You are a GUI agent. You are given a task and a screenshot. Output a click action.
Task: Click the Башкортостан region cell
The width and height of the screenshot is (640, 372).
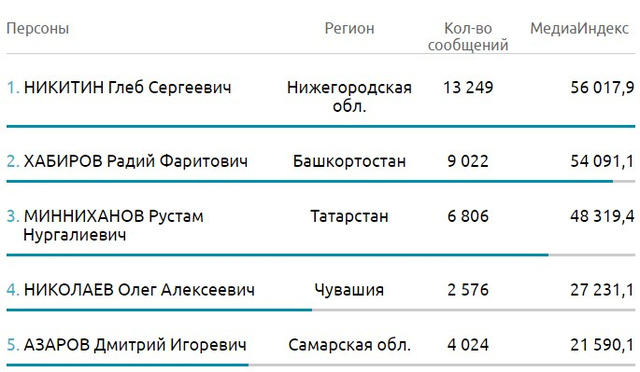(x=349, y=161)
